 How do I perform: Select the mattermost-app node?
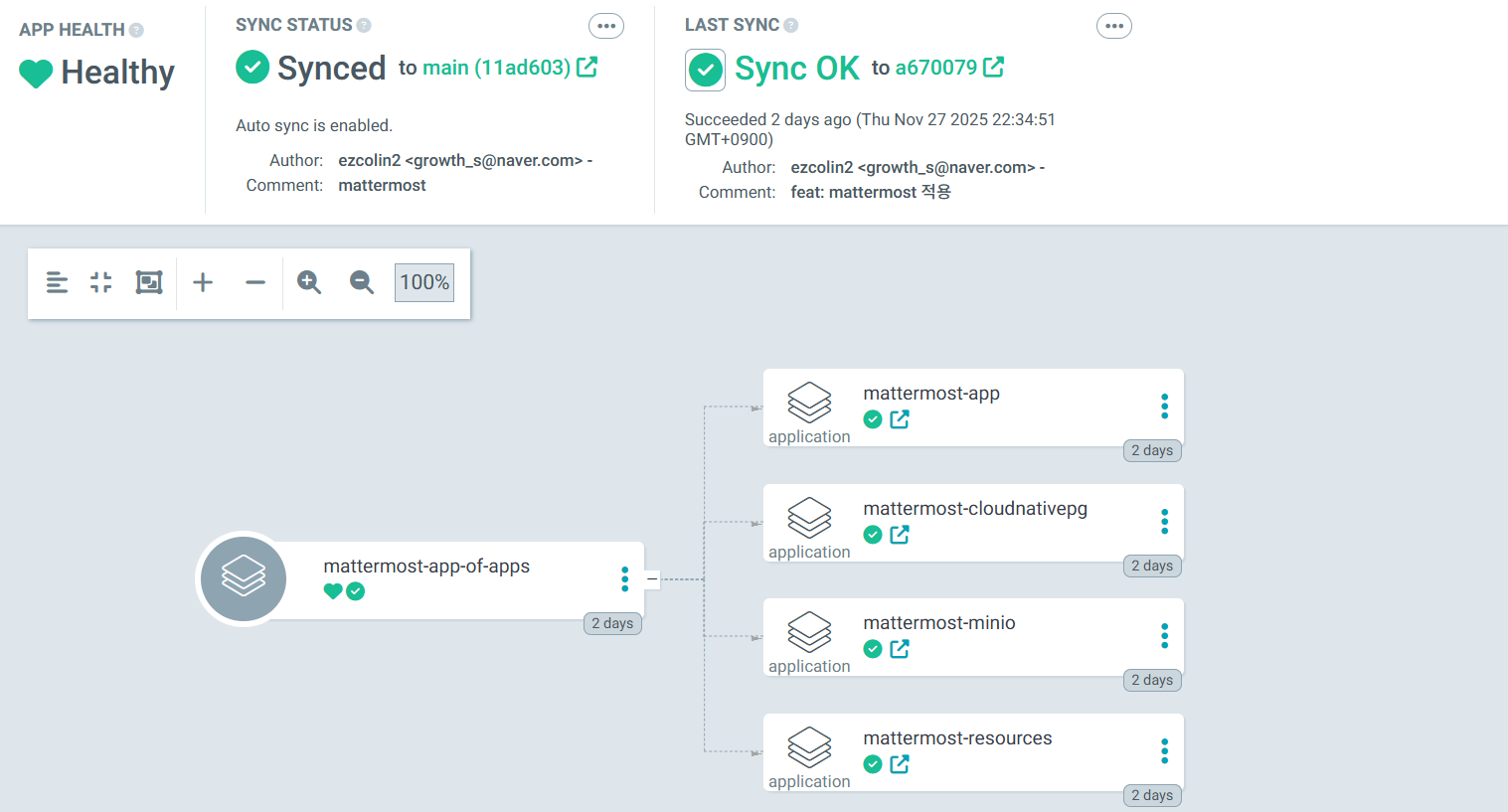pyautogui.click(x=973, y=407)
